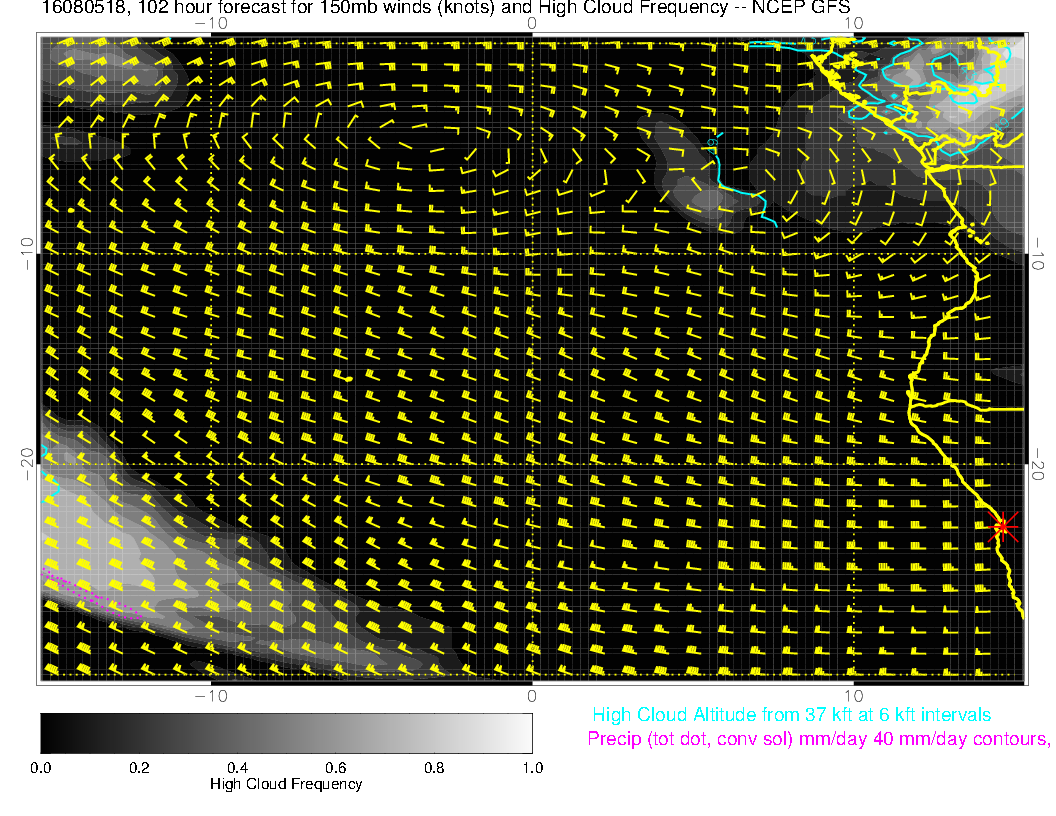
Task: Click the right axis '-10' latitude label
Action: [1038, 253]
